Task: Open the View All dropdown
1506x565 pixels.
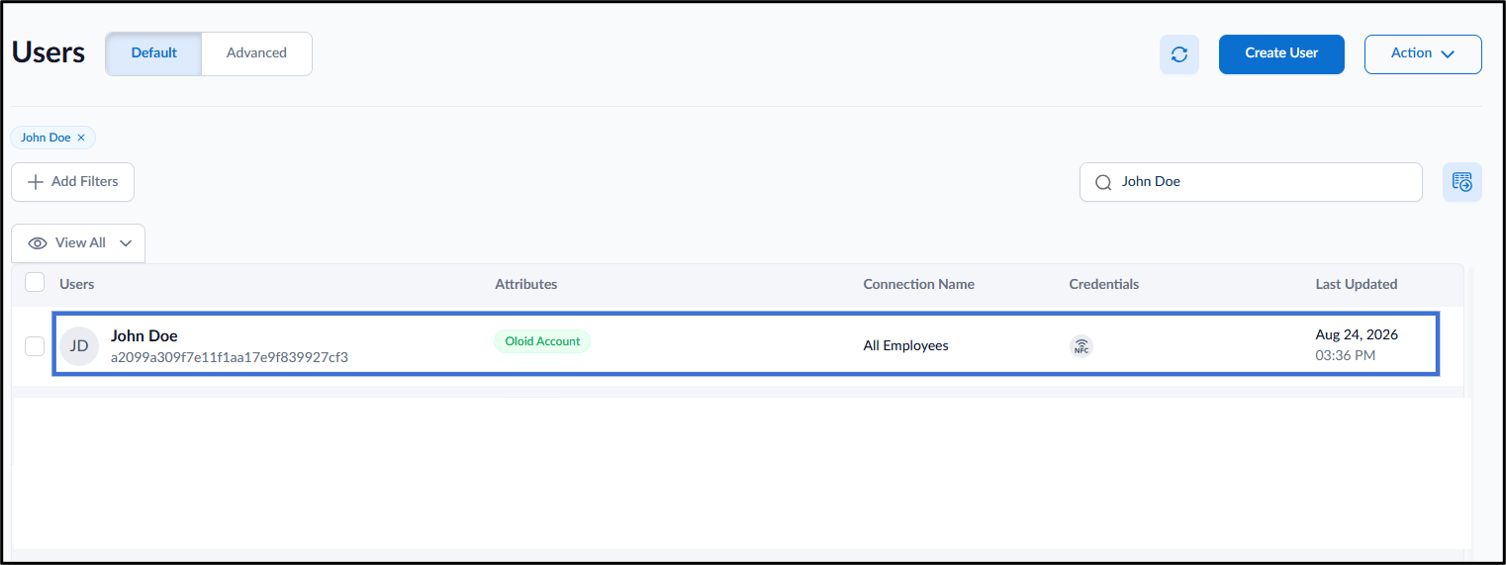Action: click(x=78, y=243)
